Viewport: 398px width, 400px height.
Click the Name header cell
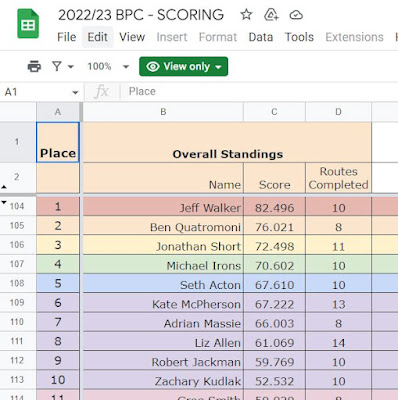click(x=163, y=178)
